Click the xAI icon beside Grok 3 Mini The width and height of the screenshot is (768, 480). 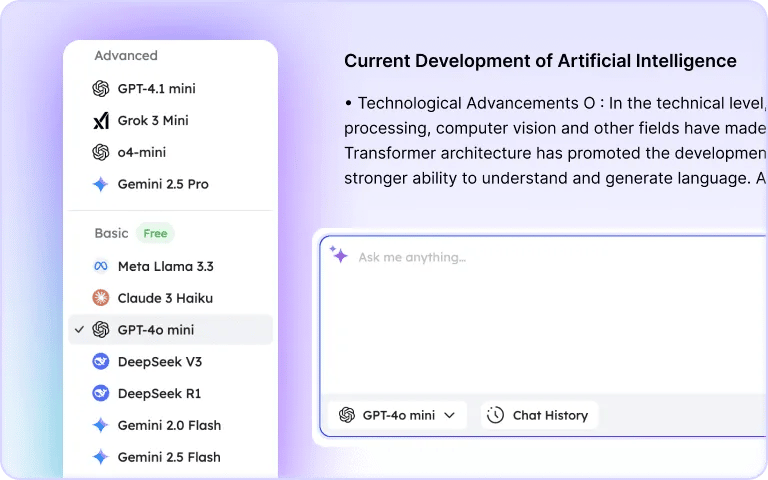point(100,121)
